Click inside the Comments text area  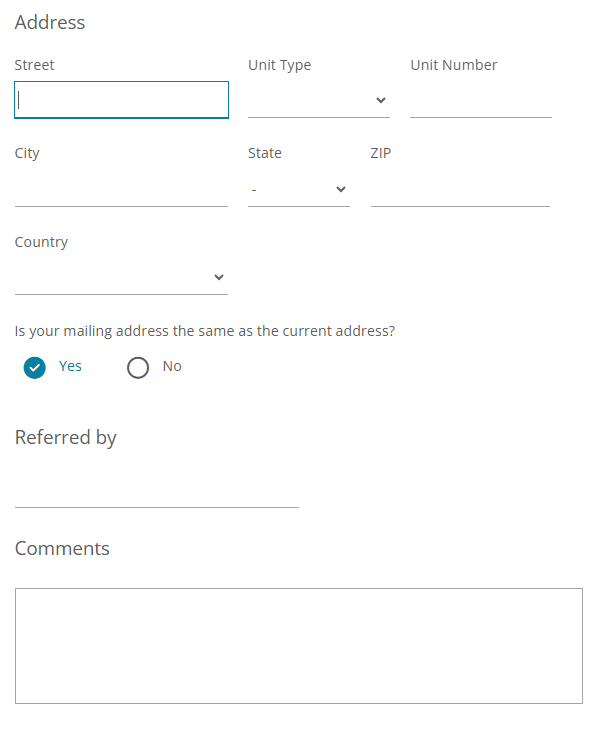click(298, 645)
